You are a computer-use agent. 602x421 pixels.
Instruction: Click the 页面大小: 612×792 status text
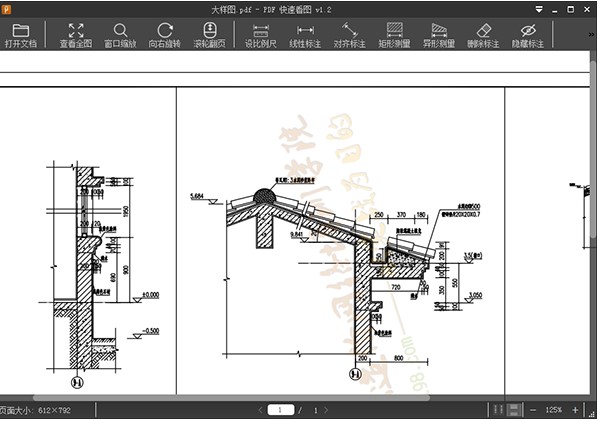tap(35, 411)
